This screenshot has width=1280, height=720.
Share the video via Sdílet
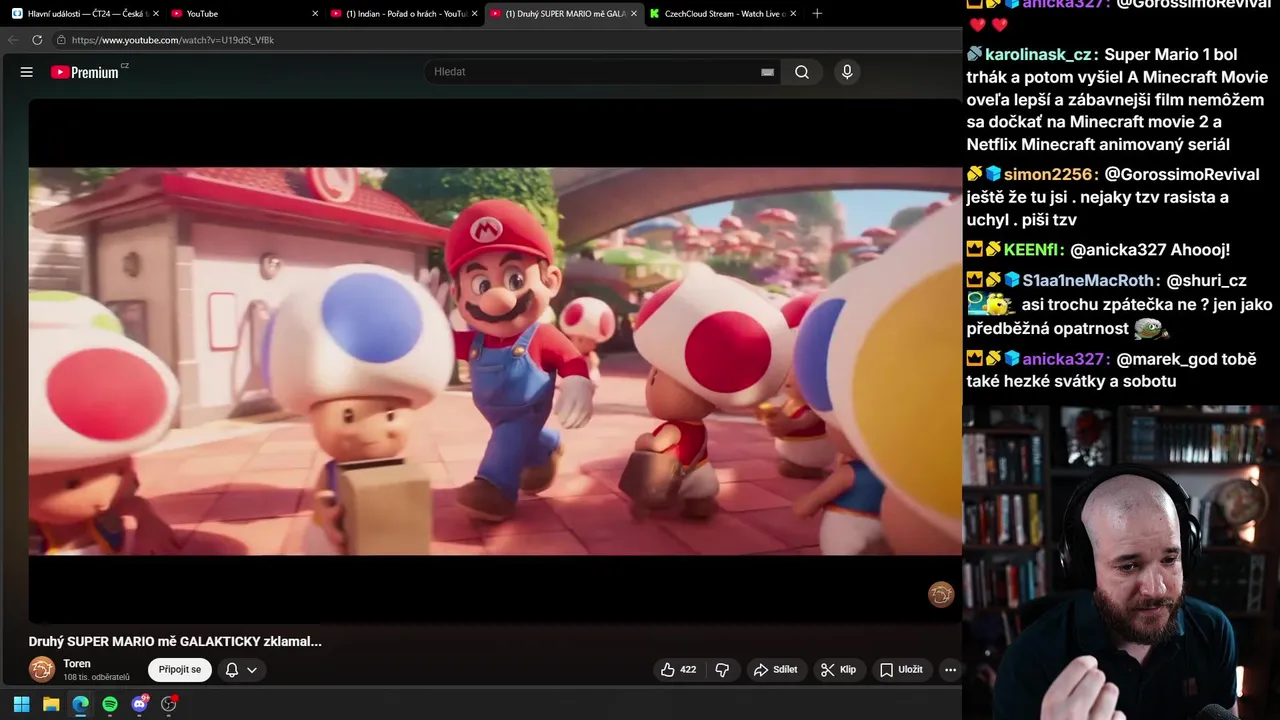pos(776,670)
